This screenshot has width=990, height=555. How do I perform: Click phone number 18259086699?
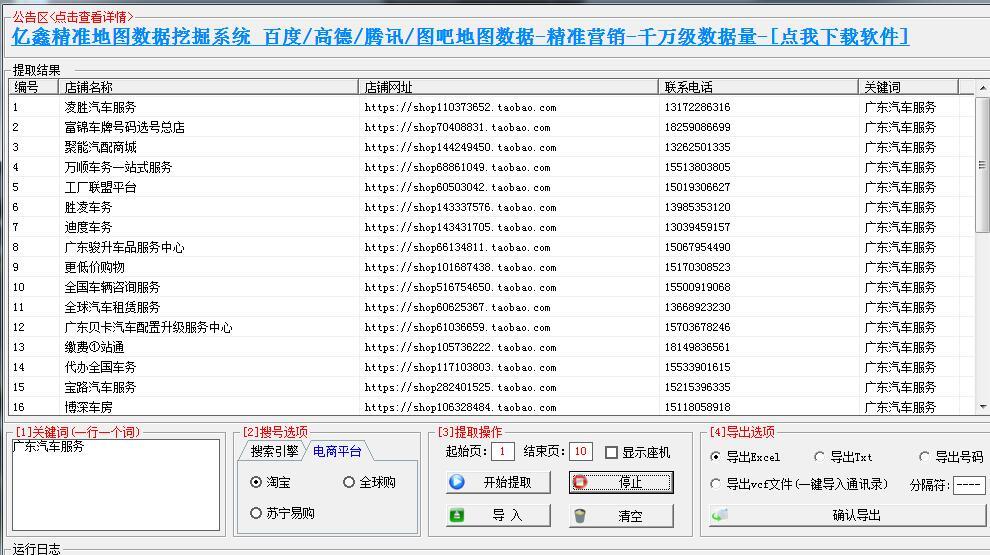click(697, 128)
